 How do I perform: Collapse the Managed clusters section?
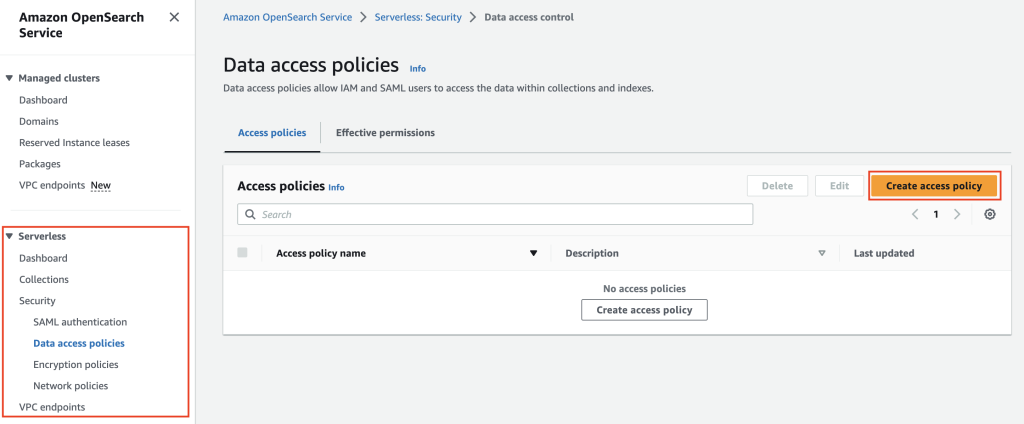coord(10,78)
